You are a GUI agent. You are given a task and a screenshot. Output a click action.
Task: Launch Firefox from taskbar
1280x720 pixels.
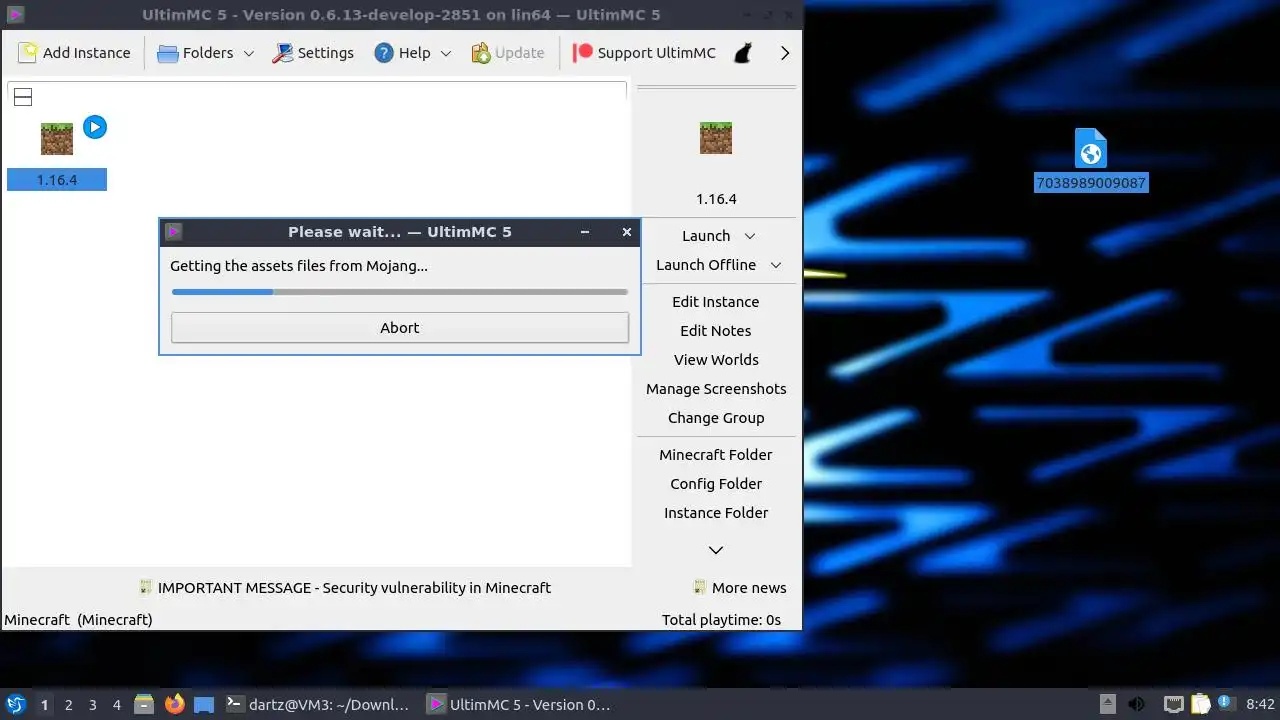click(175, 705)
